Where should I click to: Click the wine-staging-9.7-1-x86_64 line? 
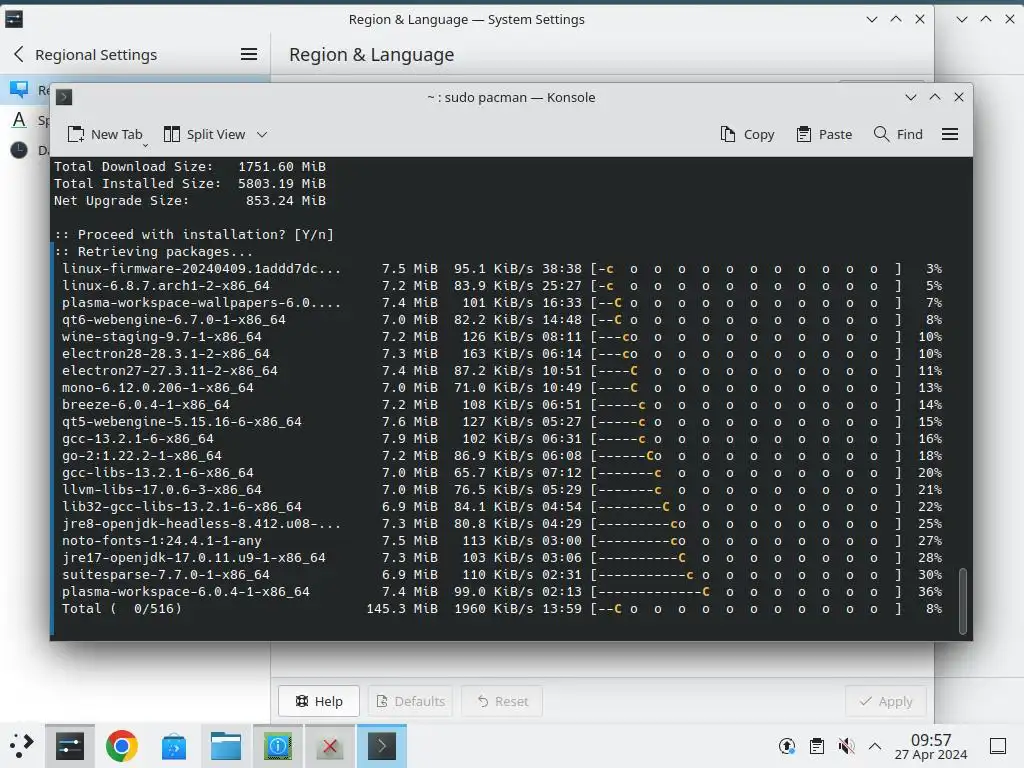pos(502,336)
